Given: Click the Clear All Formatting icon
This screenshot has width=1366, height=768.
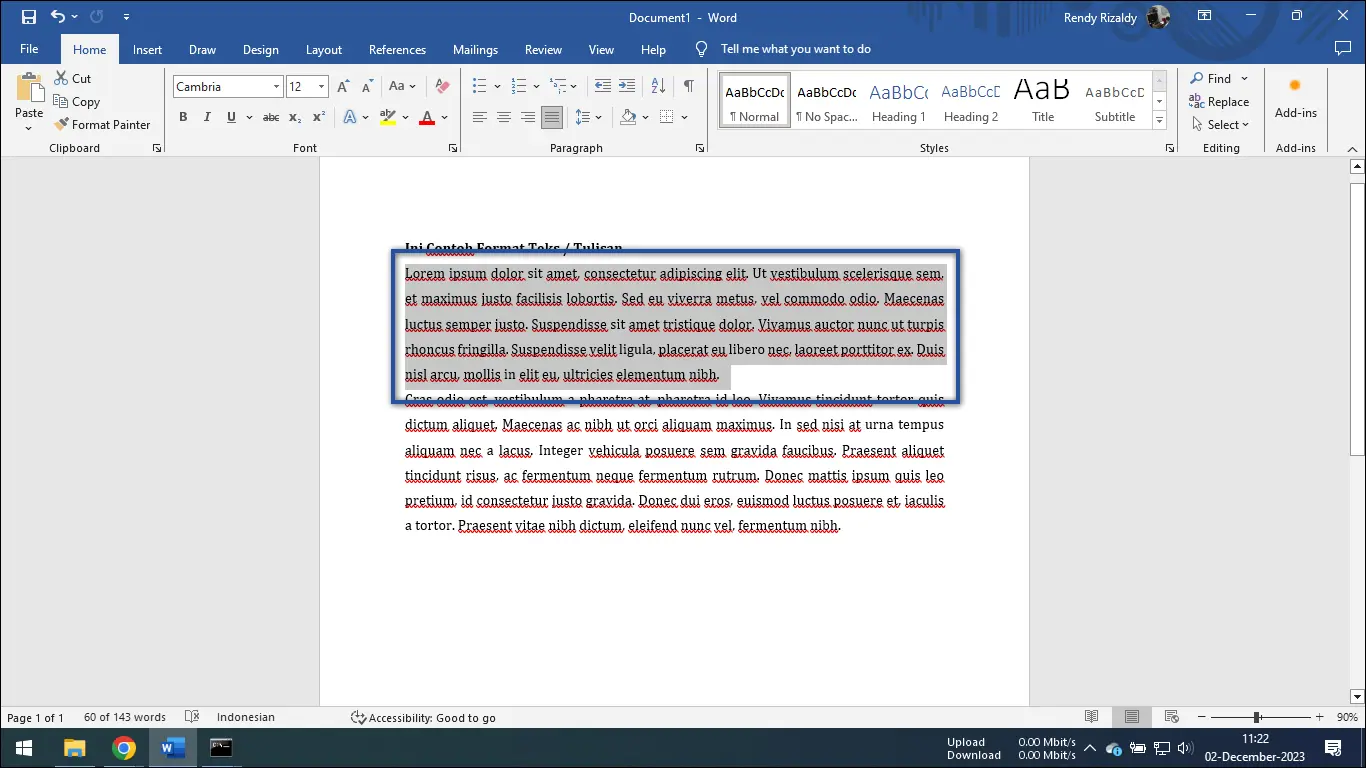Looking at the screenshot, I should click(x=441, y=86).
